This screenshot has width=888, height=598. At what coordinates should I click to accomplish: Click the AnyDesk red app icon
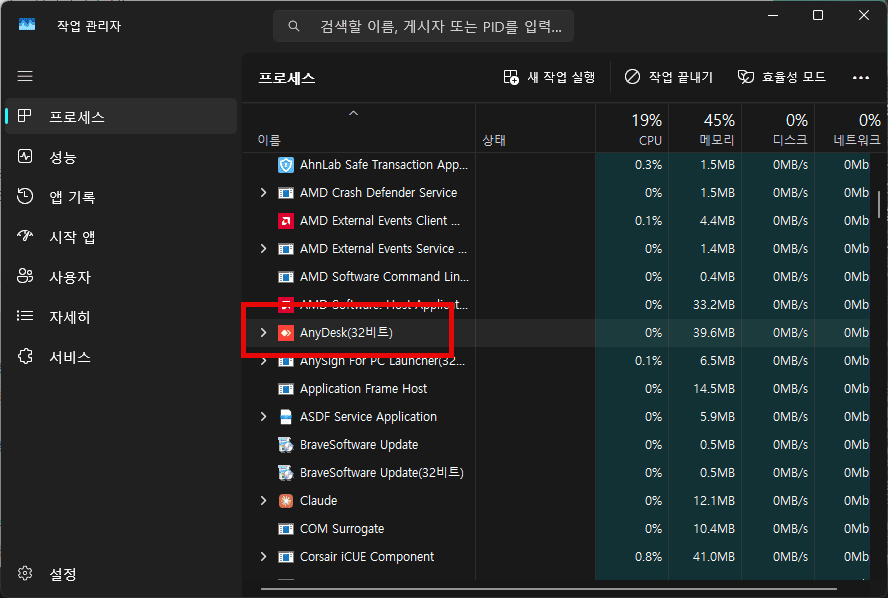click(x=286, y=333)
